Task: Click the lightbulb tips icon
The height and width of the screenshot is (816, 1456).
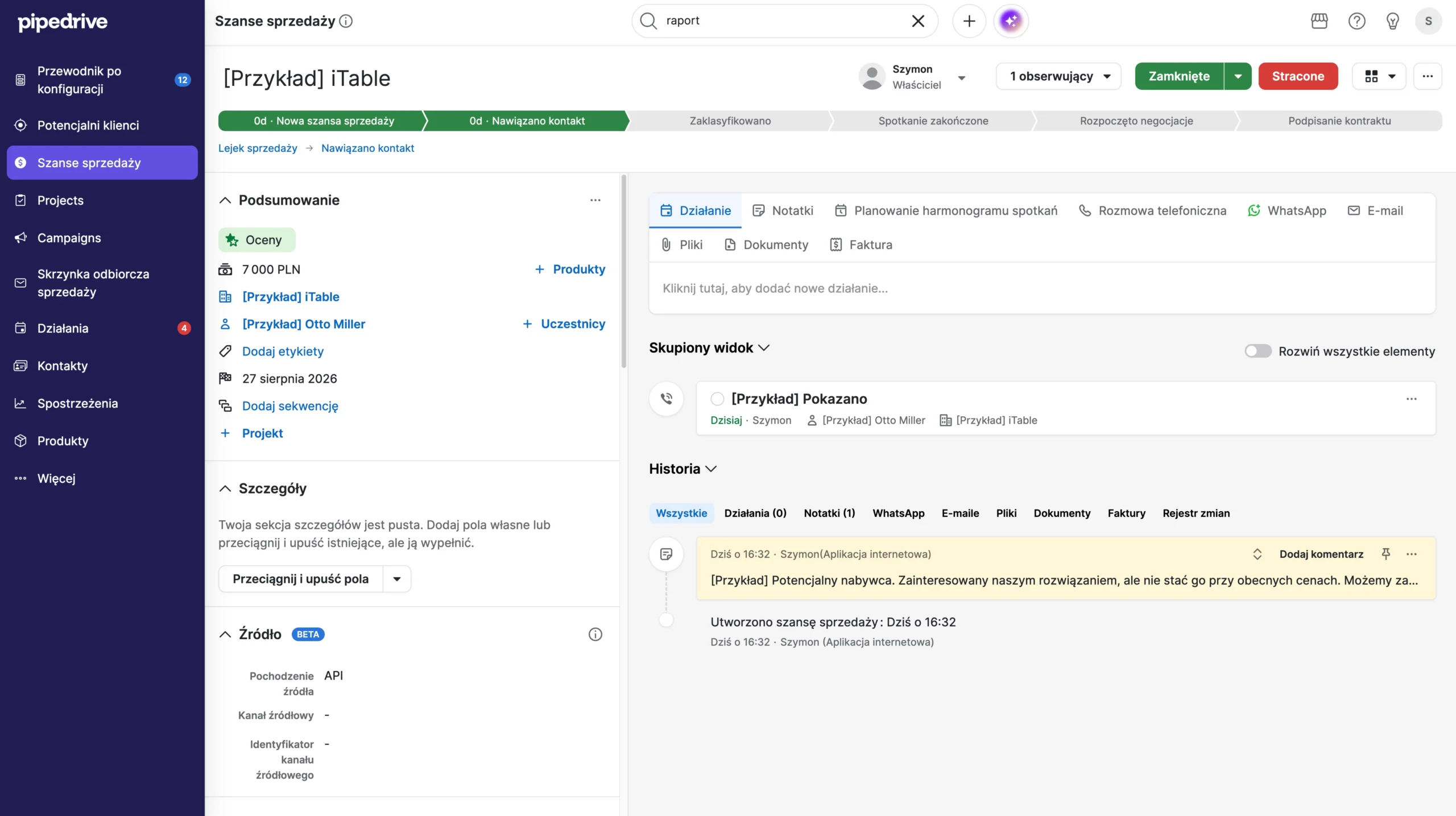Action: [1392, 21]
